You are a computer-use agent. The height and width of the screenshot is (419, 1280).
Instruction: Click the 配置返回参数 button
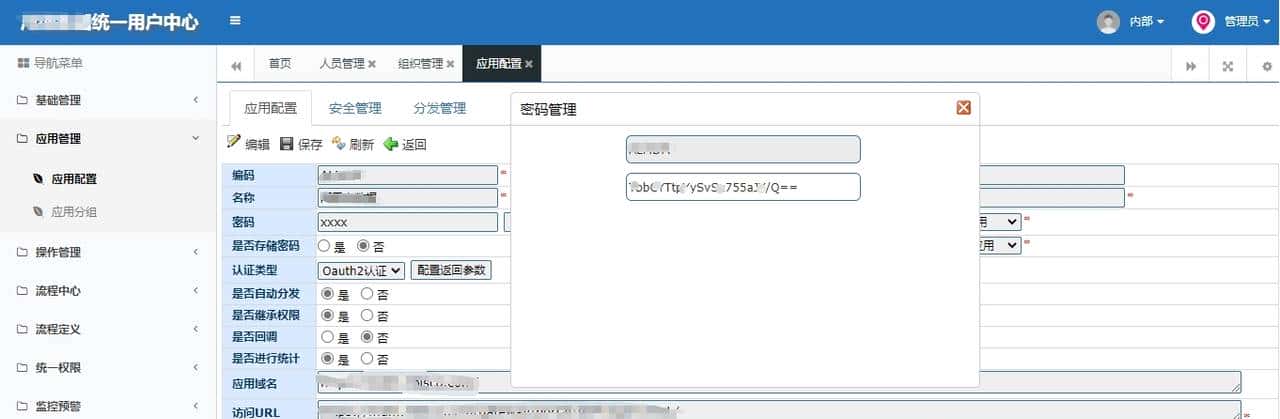(x=451, y=270)
